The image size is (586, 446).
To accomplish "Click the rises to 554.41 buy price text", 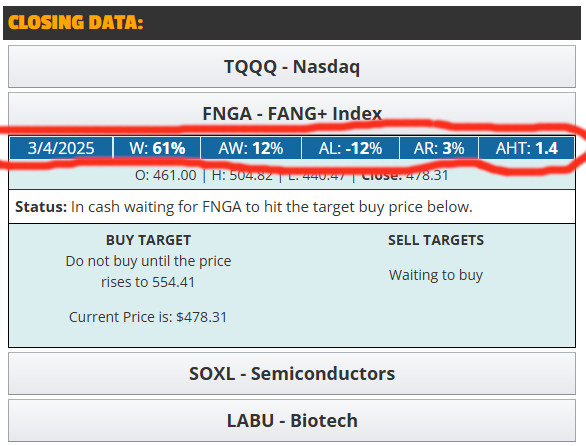I will (148, 282).
